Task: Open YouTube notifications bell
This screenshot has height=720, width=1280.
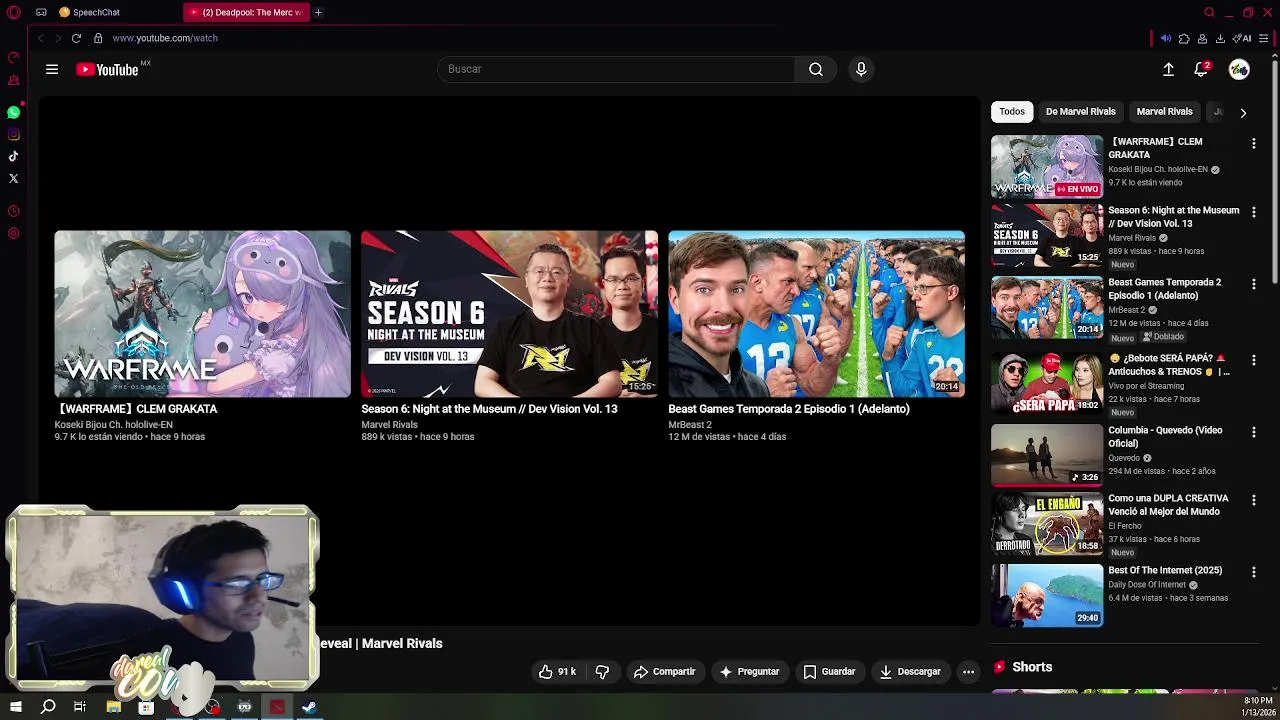Action: click(x=1201, y=69)
